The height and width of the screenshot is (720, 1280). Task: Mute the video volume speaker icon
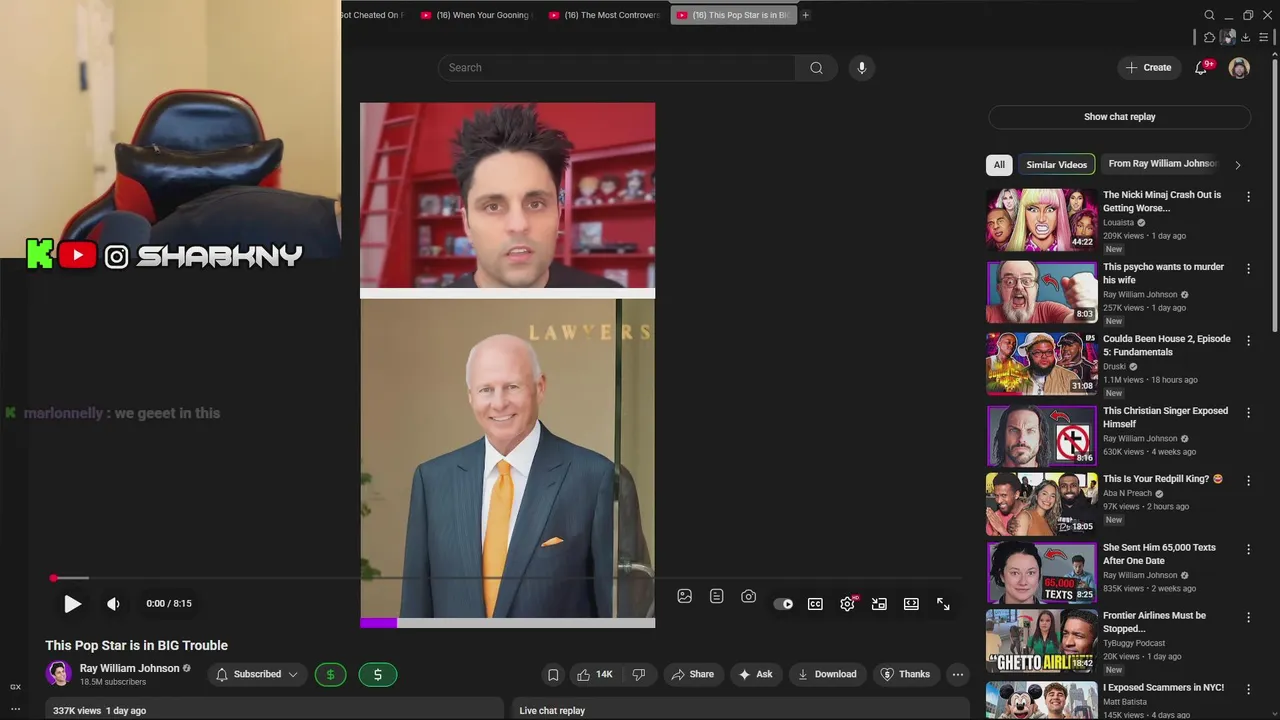click(x=113, y=604)
